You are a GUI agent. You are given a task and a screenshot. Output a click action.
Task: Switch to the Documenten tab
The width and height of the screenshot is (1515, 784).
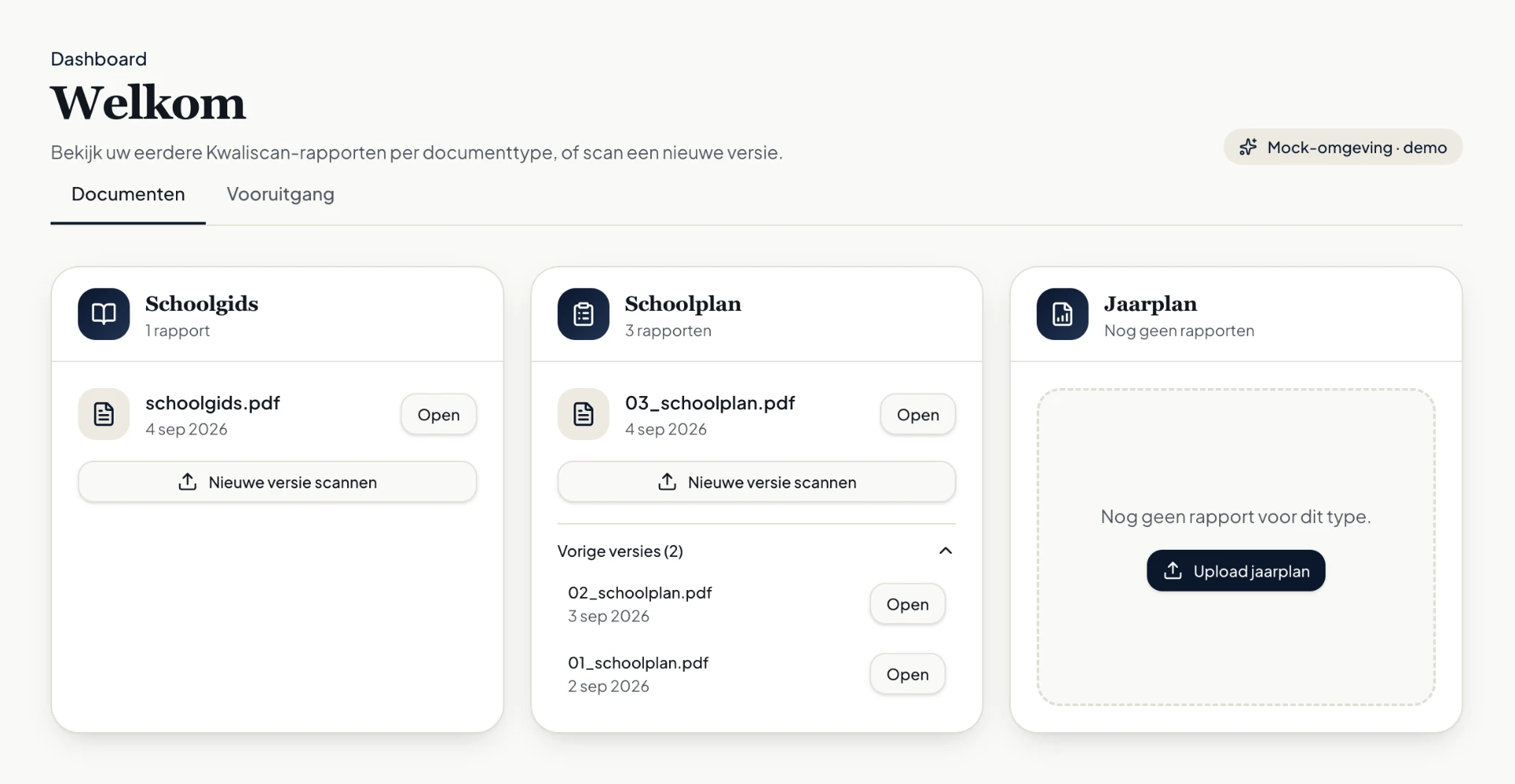128,194
